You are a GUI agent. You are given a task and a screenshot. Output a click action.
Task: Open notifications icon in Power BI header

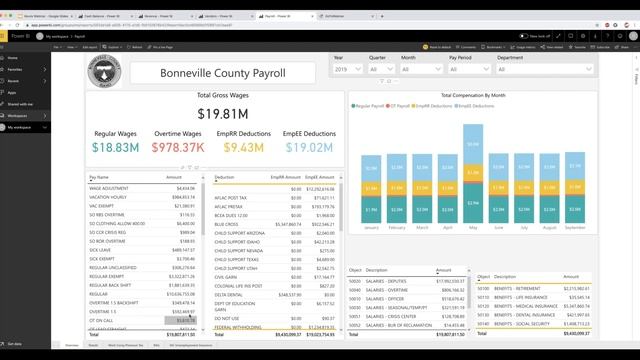tap(570, 36)
